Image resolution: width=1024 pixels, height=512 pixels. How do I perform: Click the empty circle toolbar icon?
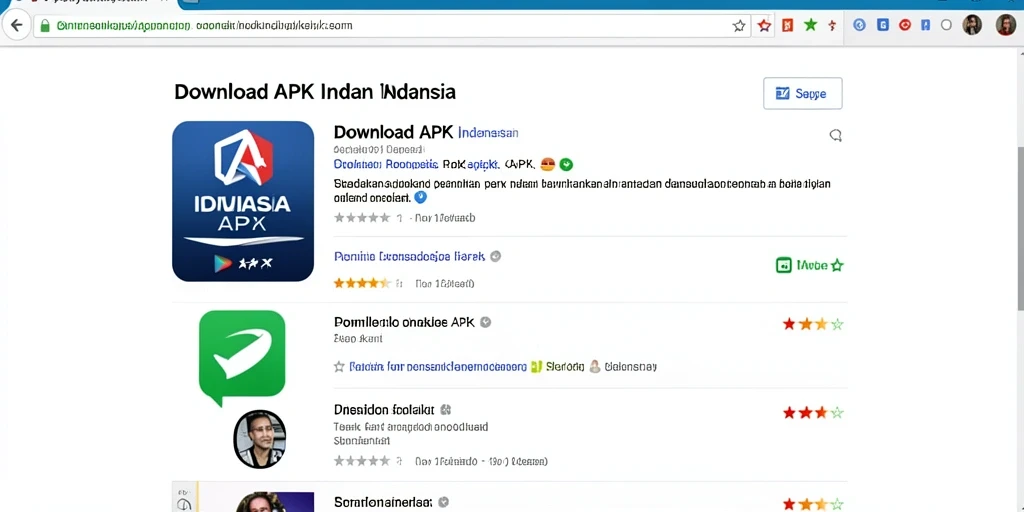click(x=946, y=25)
